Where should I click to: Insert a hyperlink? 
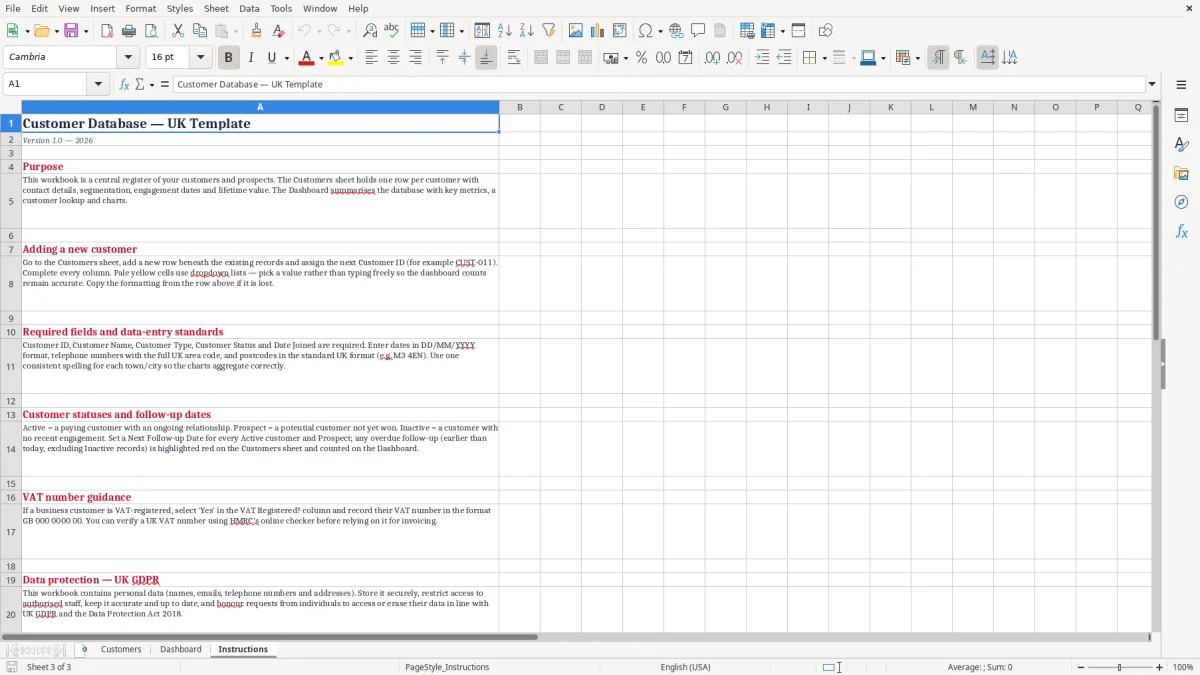coord(676,31)
